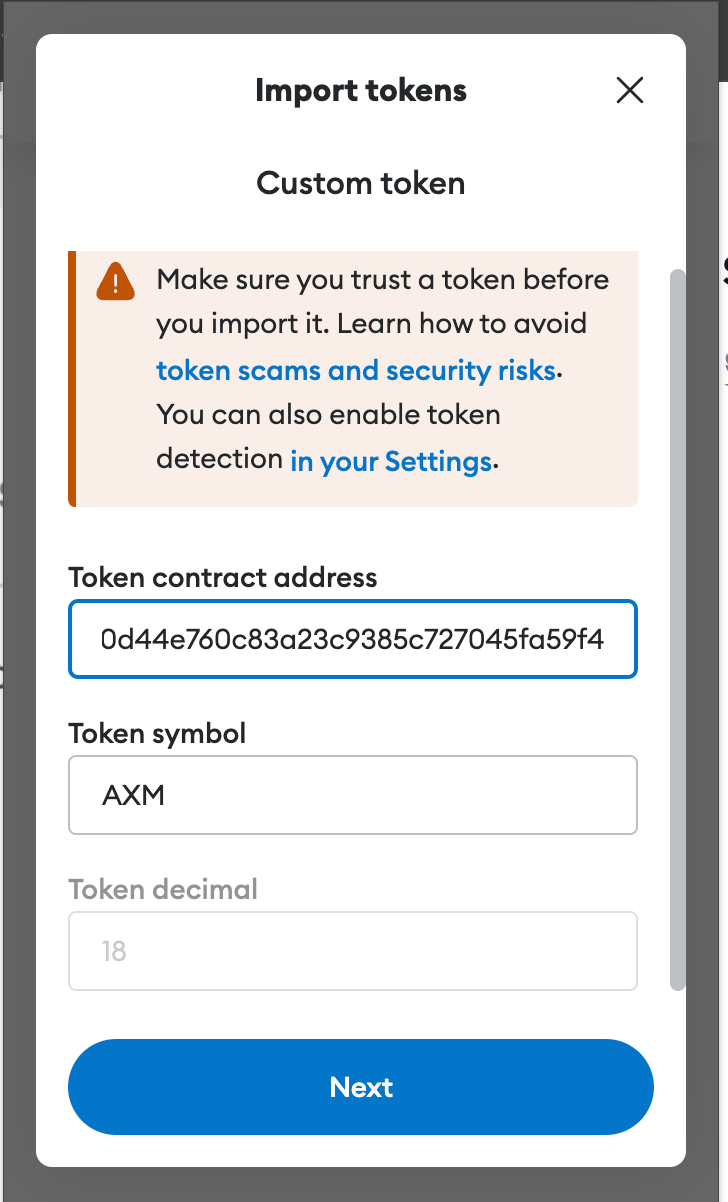Image resolution: width=728 pixels, height=1202 pixels.
Task: Click the 18 placeholder decimal value
Action: [112, 950]
